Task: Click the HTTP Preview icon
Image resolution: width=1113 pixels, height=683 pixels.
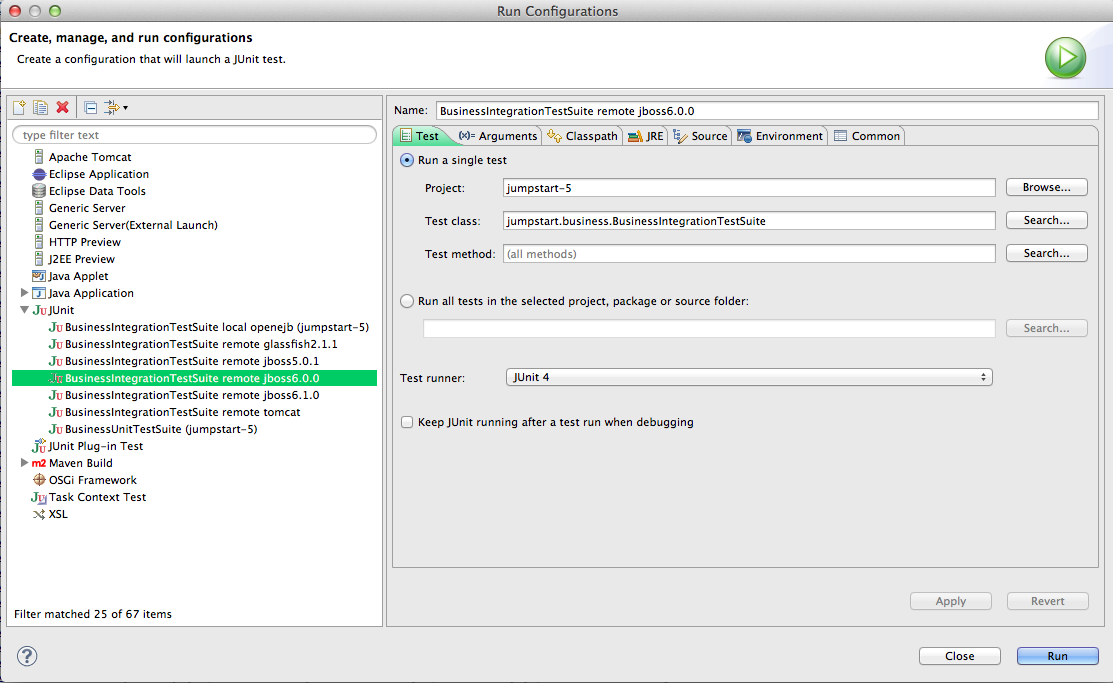Action: coord(39,242)
